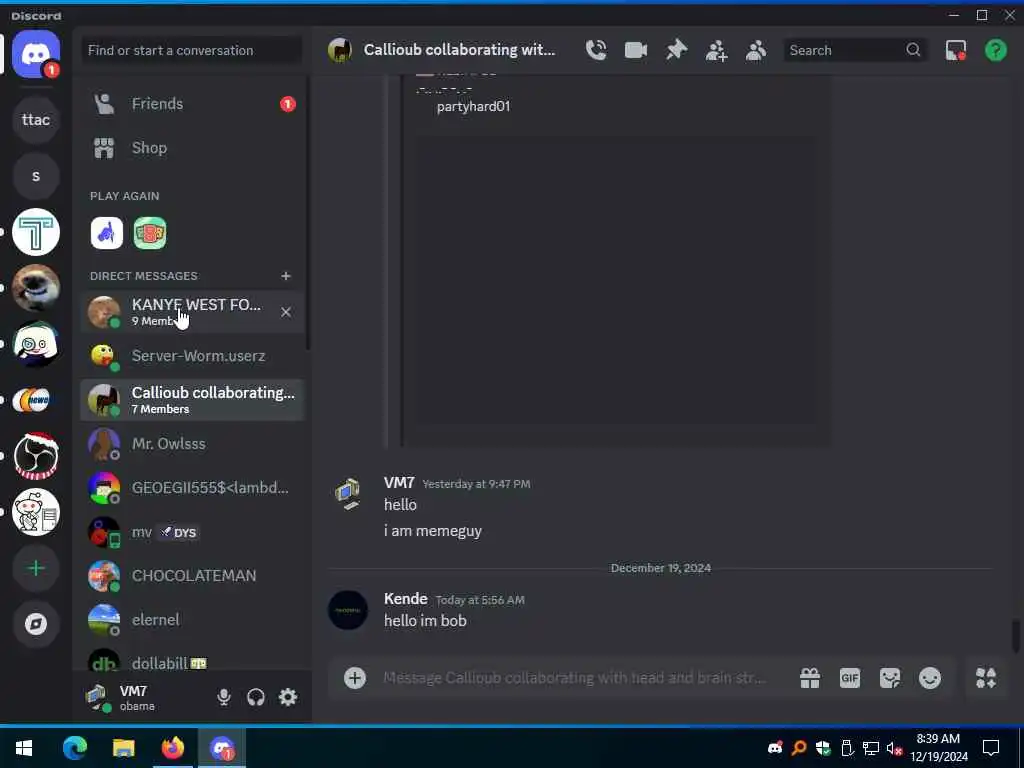The height and width of the screenshot is (768, 1024).
Task: Open the Reddit robot server
Action: [x=36, y=512]
